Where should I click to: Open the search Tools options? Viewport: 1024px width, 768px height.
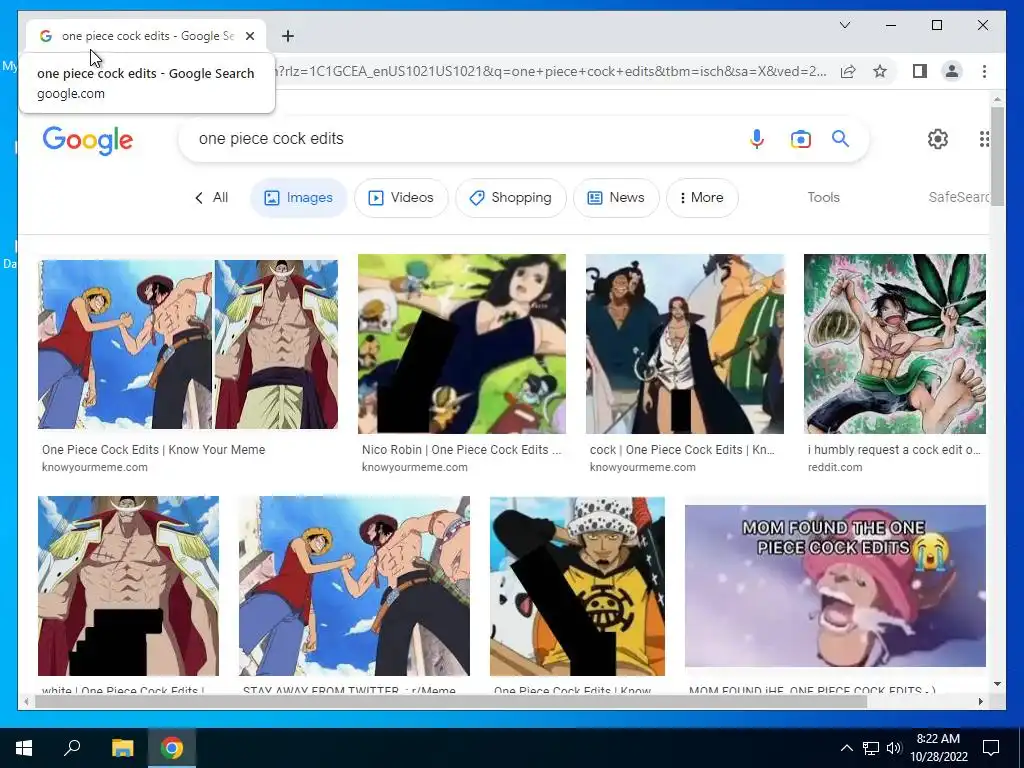pyautogui.click(x=824, y=197)
